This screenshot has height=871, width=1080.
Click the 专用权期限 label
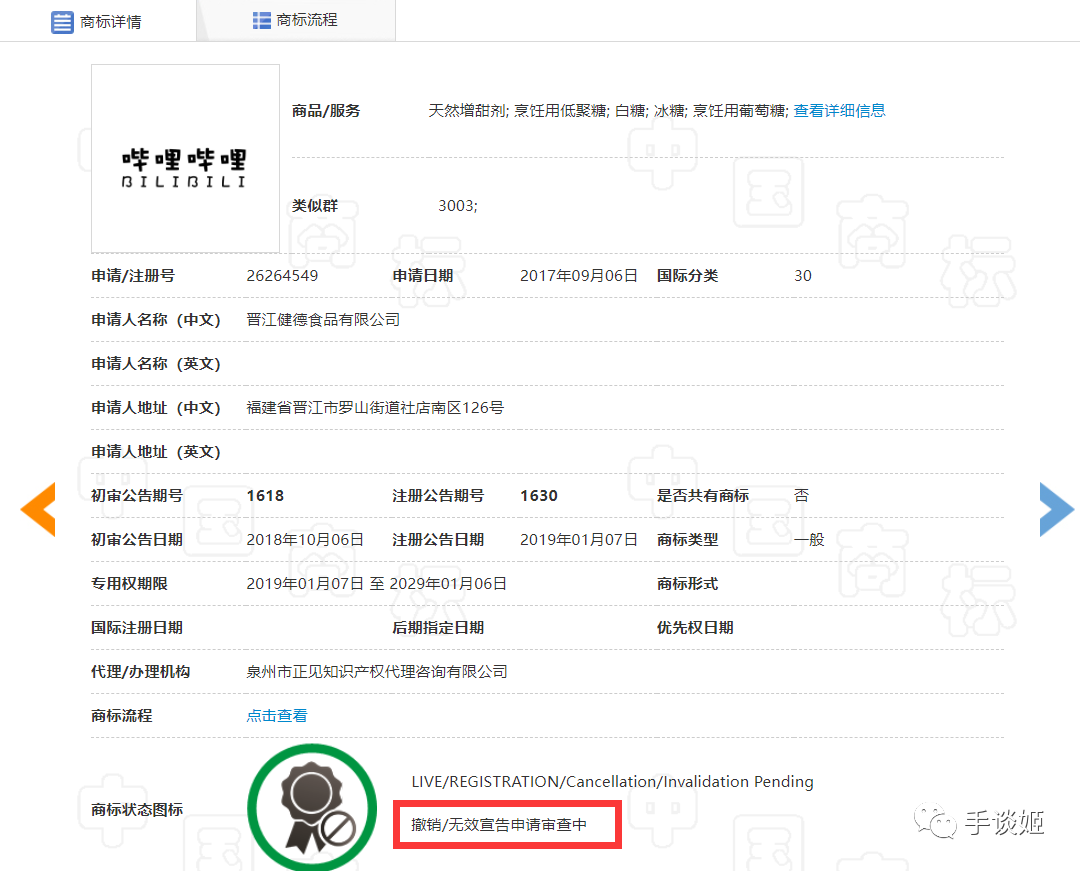129,584
